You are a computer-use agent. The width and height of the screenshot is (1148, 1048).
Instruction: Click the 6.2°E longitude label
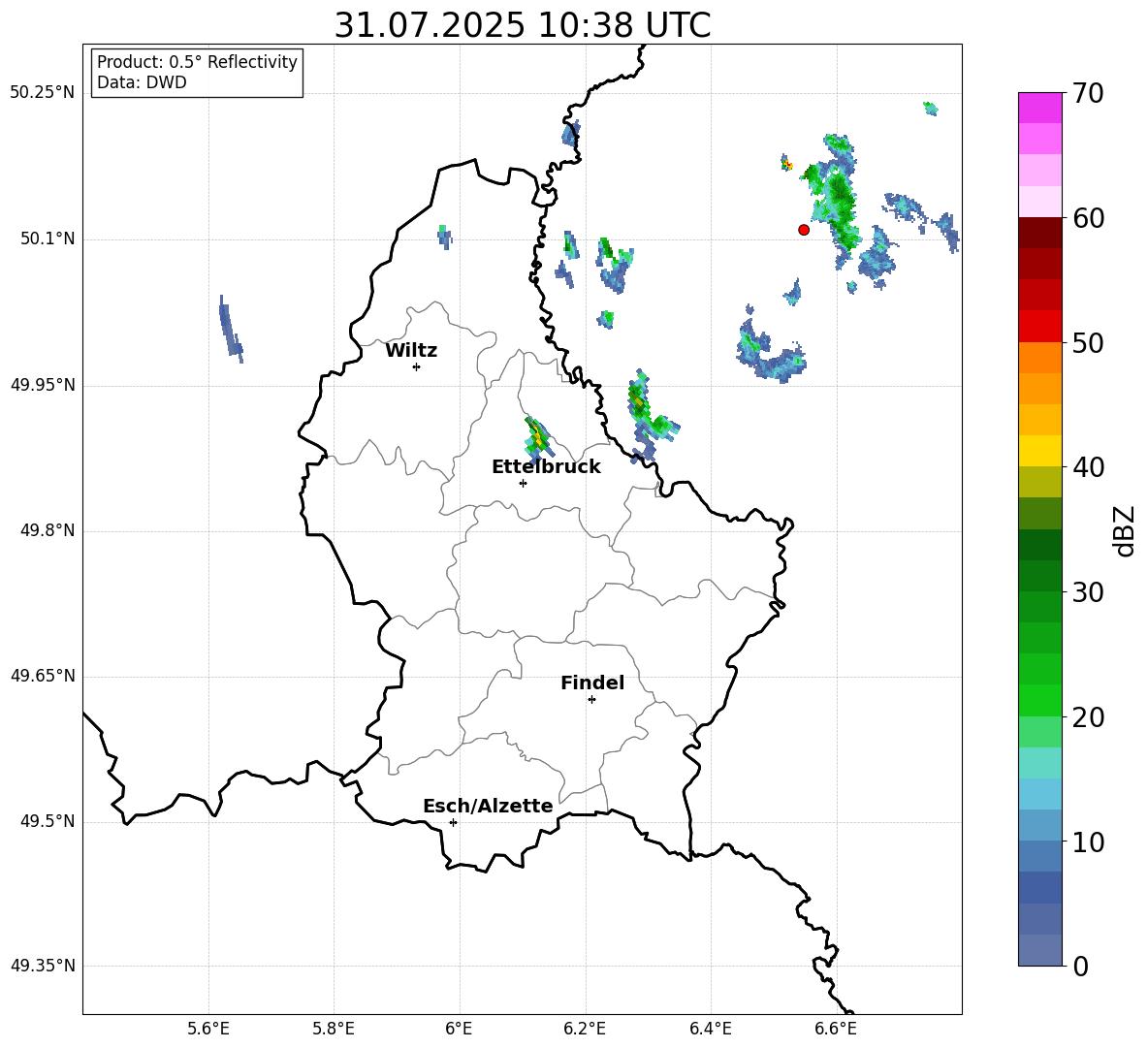click(585, 1029)
